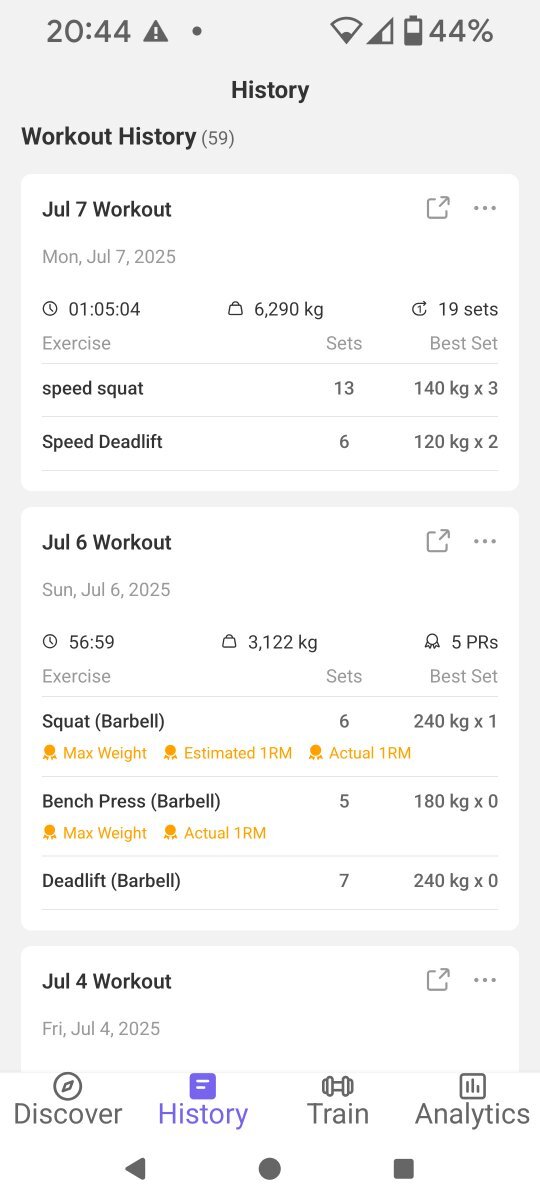
Task: Select the speed squat exercise row
Action: point(270,389)
